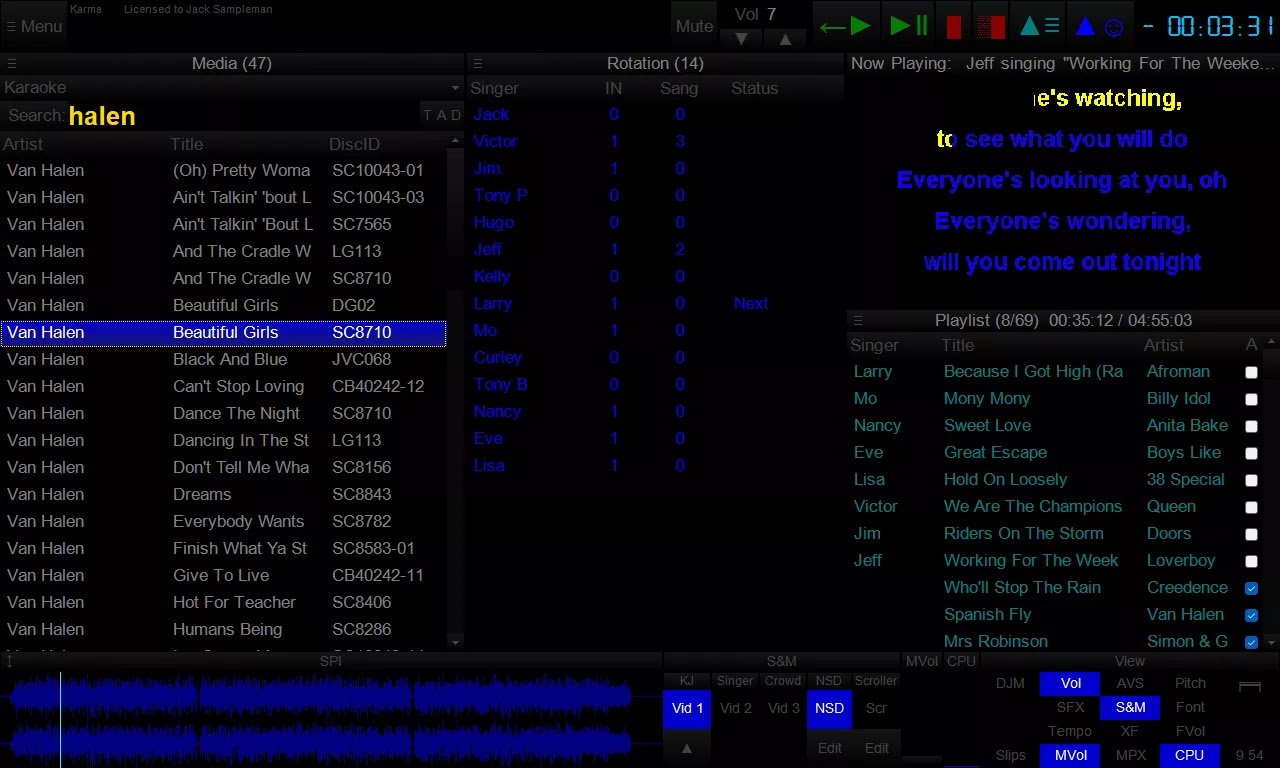Image resolution: width=1280 pixels, height=768 pixels.
Task: Click the blue smiley face icon
Action: (1113, 25)
